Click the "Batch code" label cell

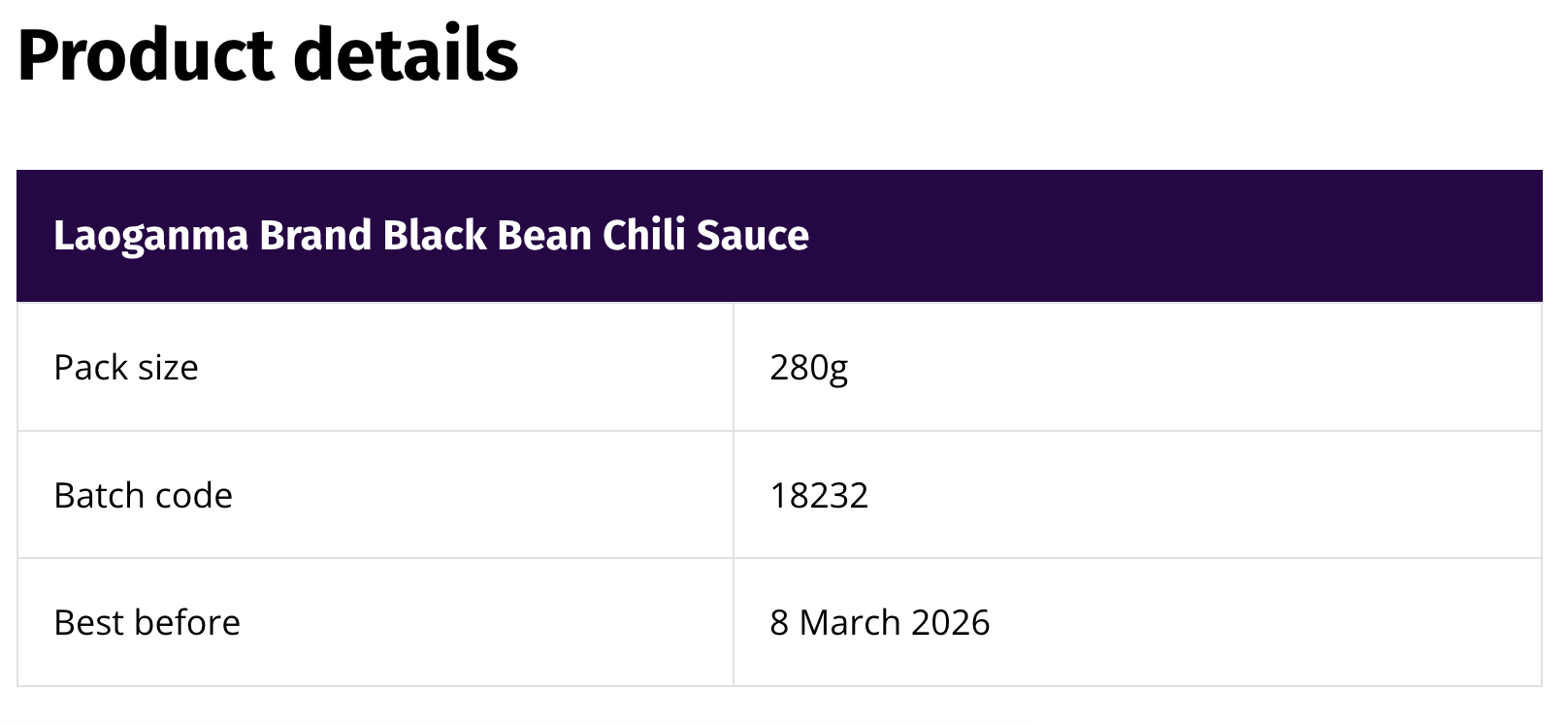[x=376, y=495]
